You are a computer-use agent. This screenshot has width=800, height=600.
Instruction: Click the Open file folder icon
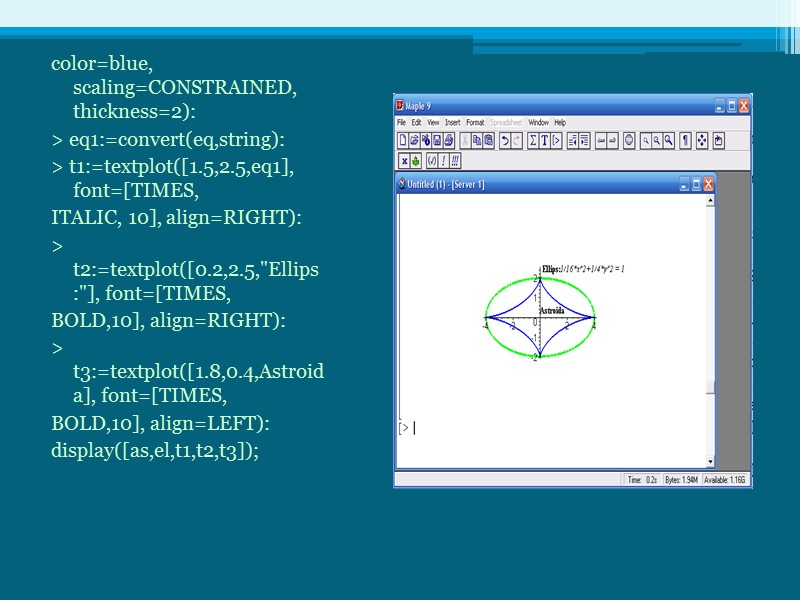pos(414,140)
